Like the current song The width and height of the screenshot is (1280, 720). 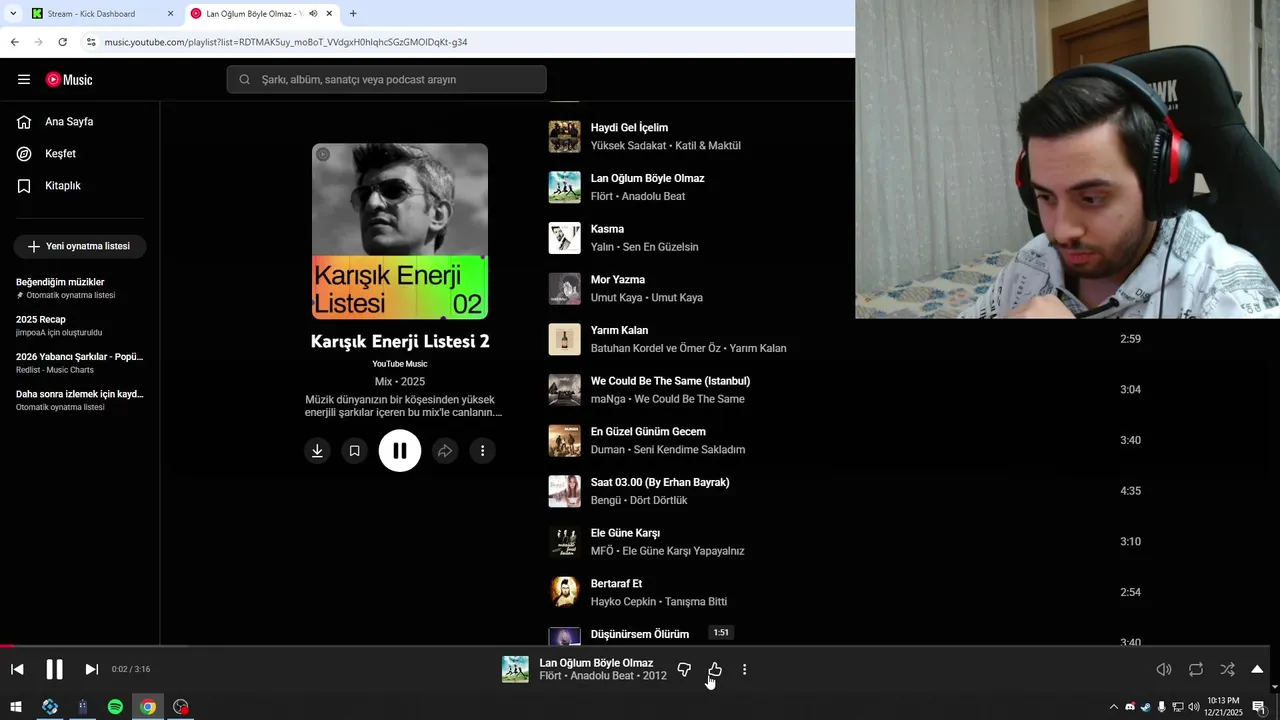click(715, 670)
